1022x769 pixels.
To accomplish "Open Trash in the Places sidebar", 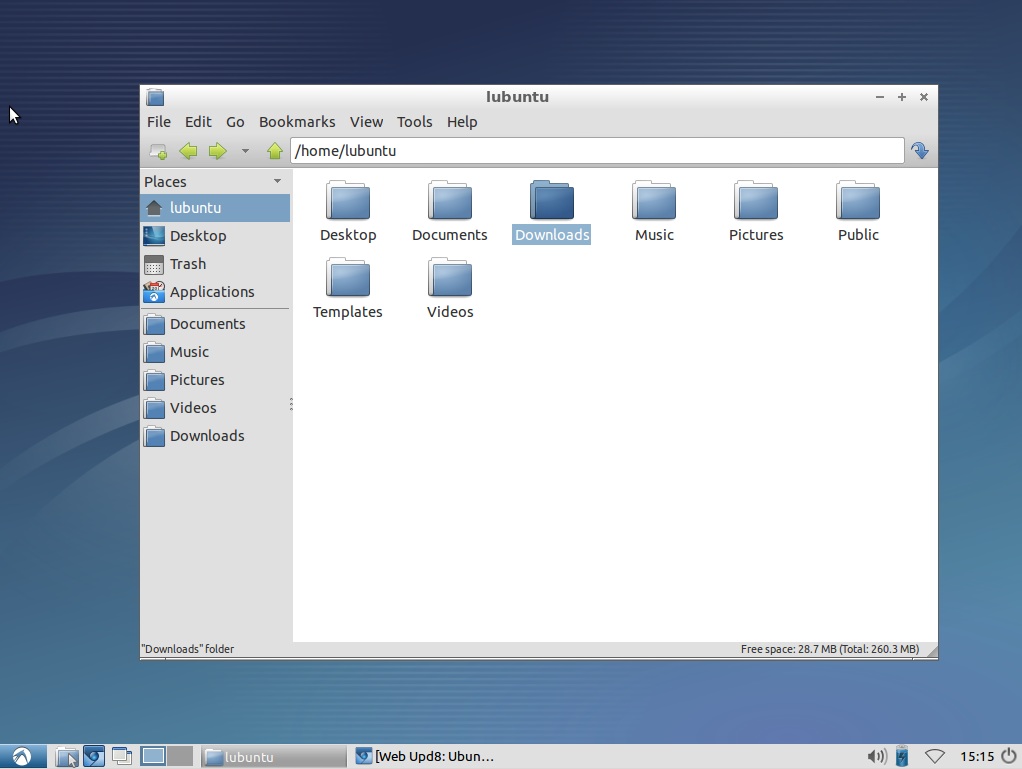I will click(187, 264).
